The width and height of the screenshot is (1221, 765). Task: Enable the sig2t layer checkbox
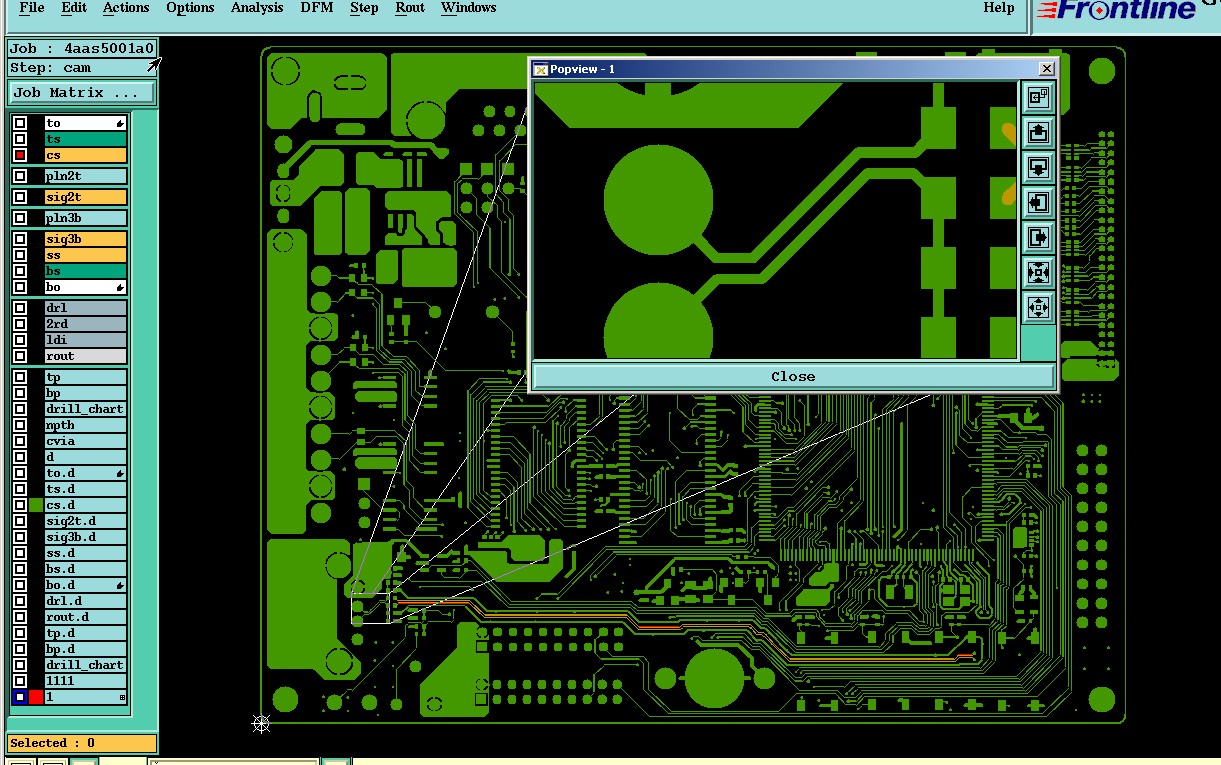tap(20, 197)
